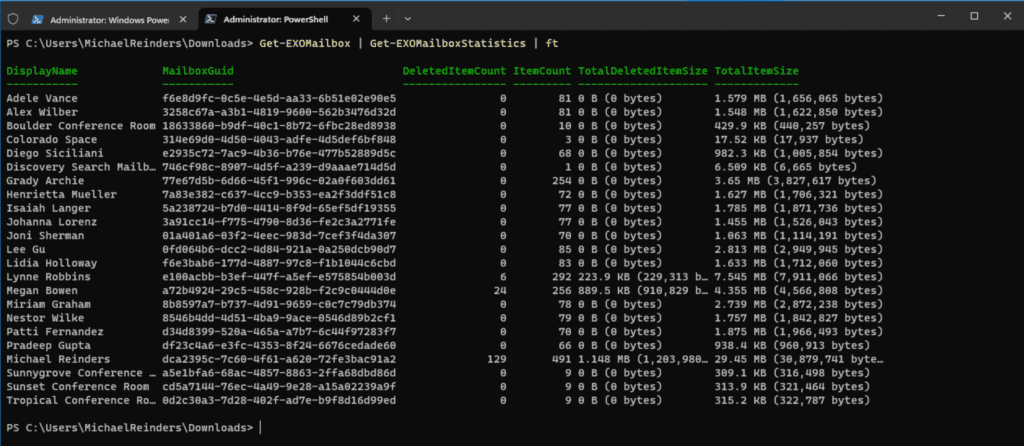Select the Administrator: PowerShell tab

[283, 19]
